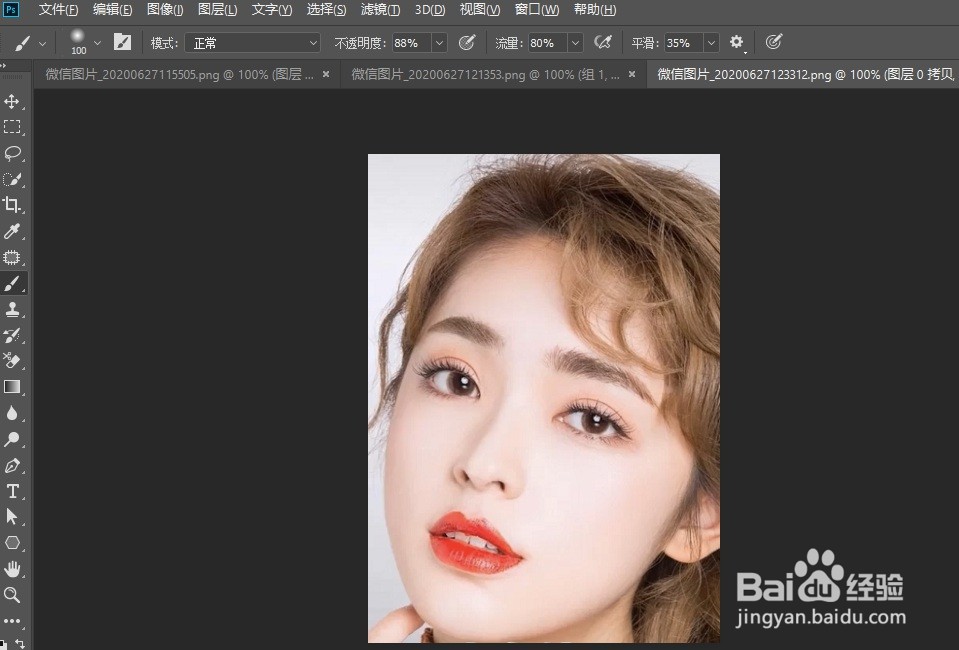Select the Gradient tool
The height and width of the screenshot is (650, 959).
pos(12,387)
